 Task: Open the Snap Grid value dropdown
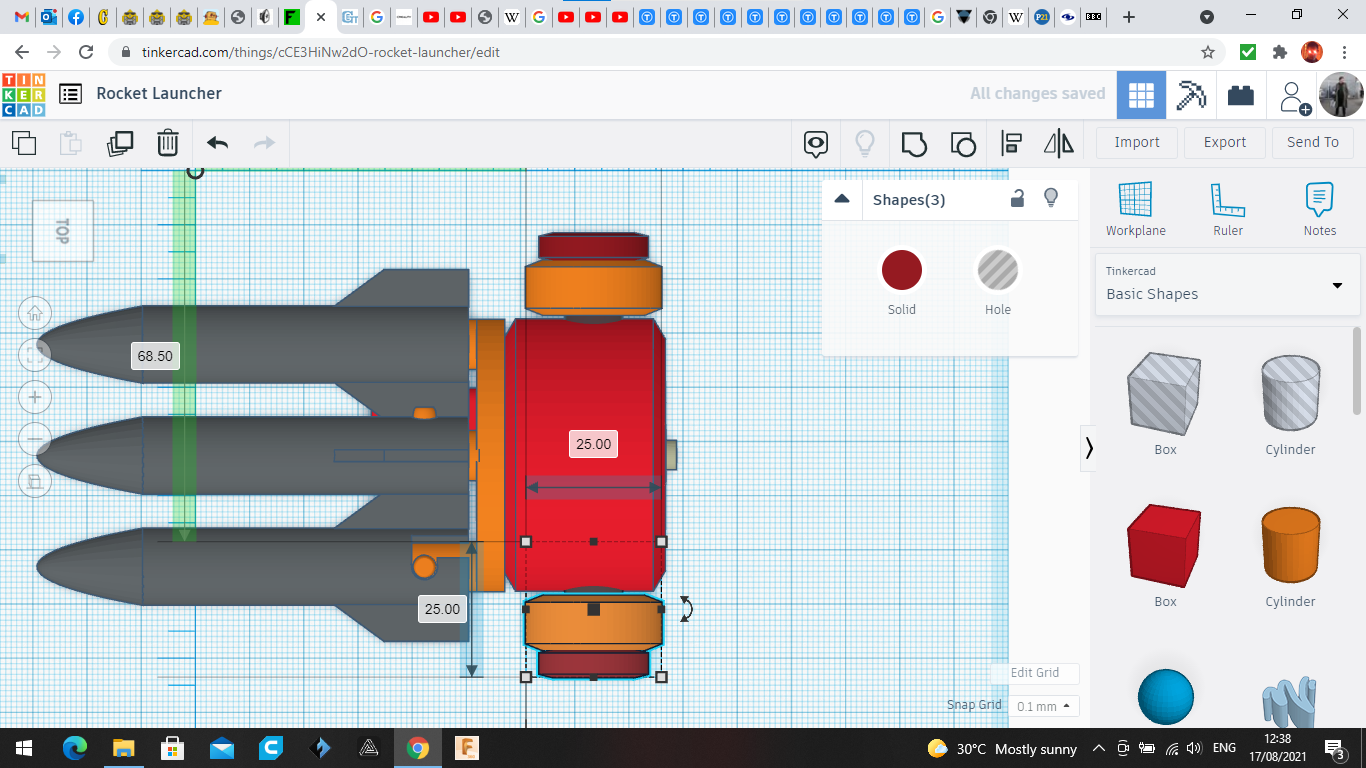1042,706
